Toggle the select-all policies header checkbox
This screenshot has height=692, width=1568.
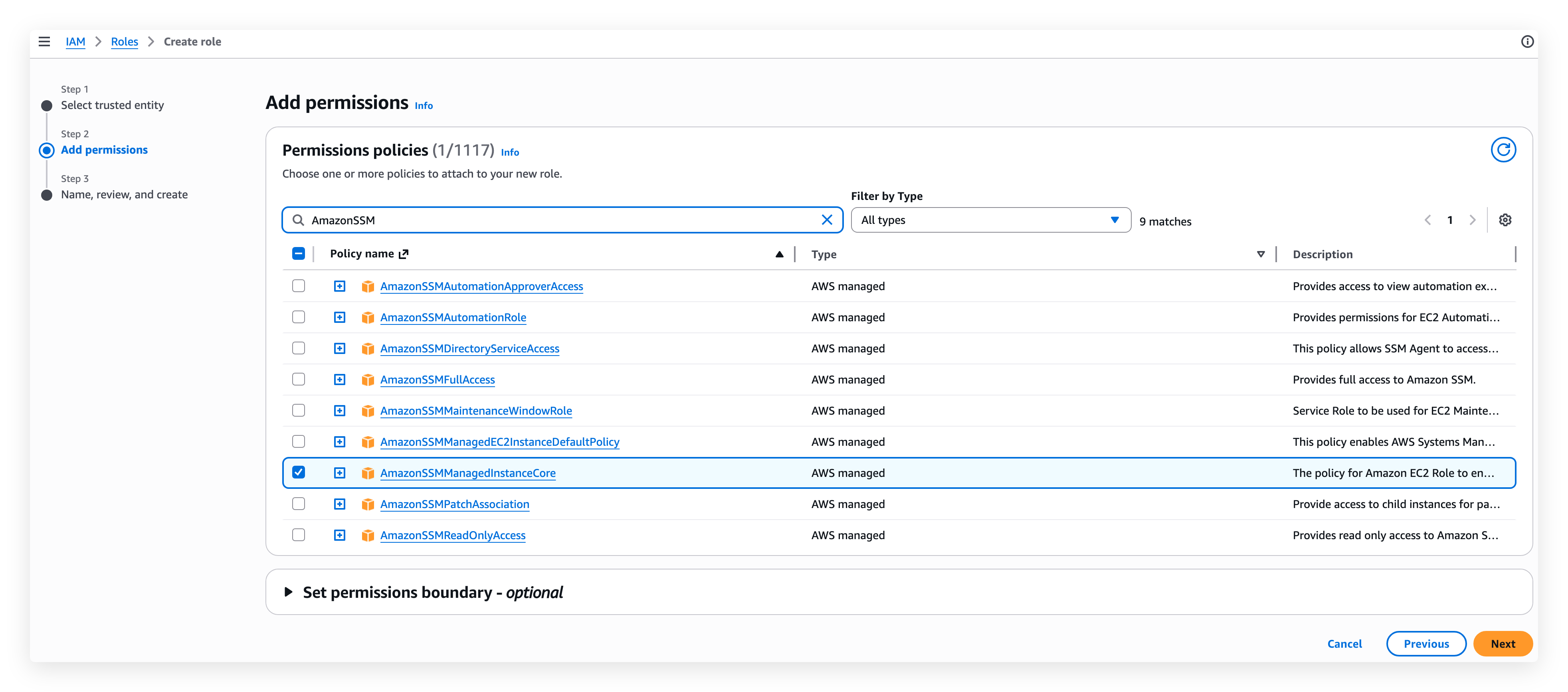point(298,253)
